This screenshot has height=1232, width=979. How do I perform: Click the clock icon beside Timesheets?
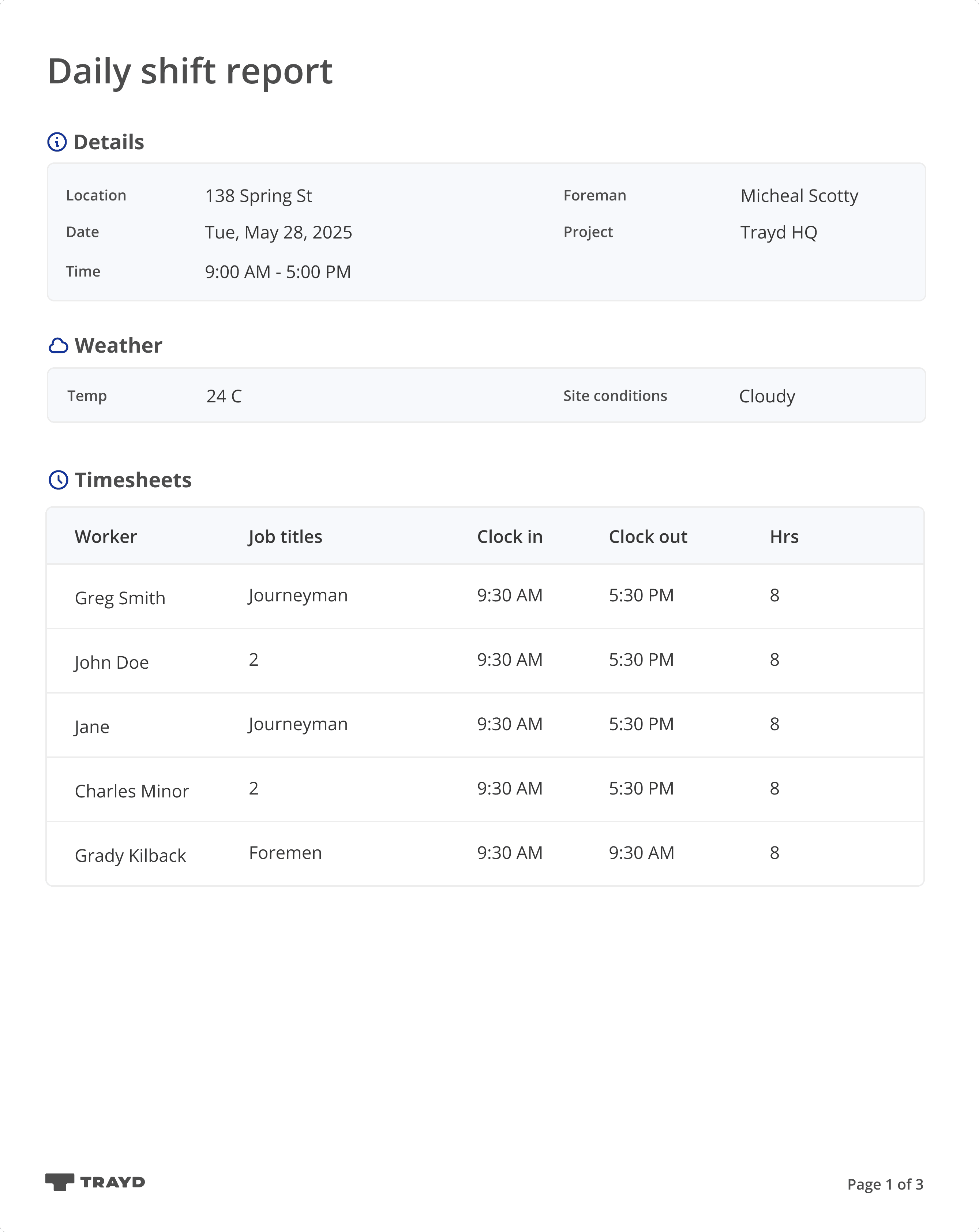click(x=58, y=480)
